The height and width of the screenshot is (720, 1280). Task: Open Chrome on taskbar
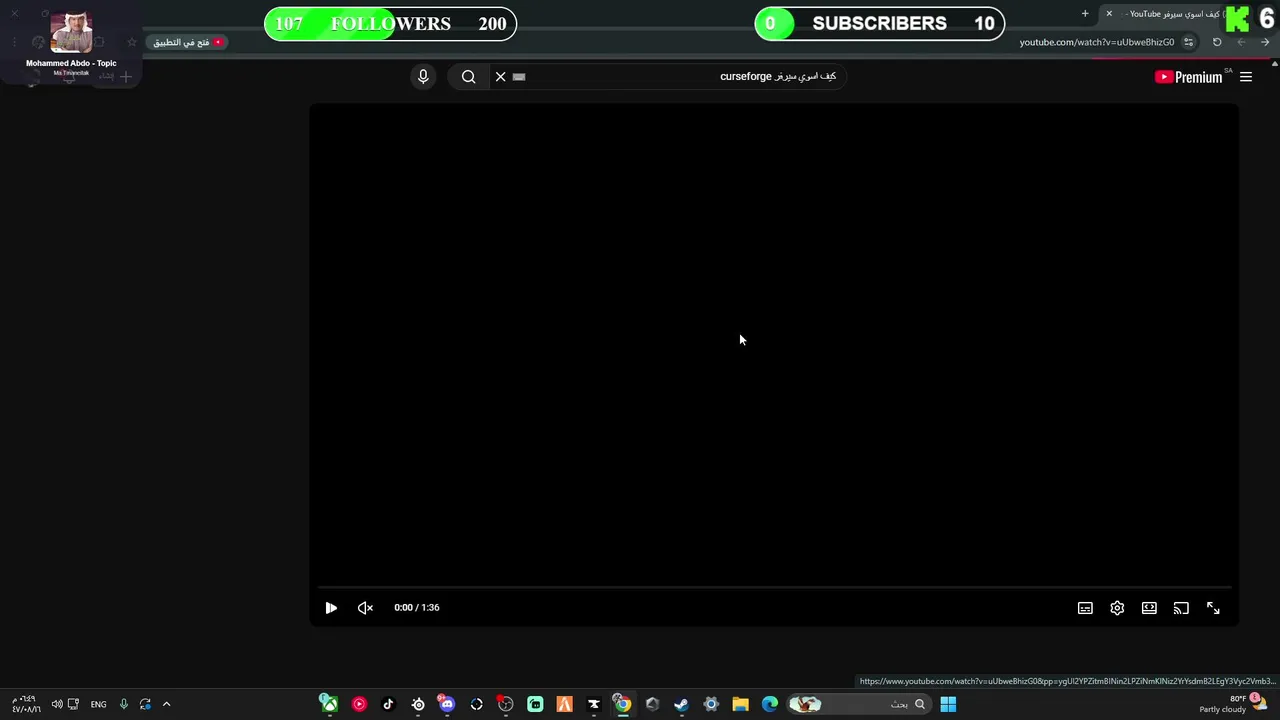coord(622,704)
